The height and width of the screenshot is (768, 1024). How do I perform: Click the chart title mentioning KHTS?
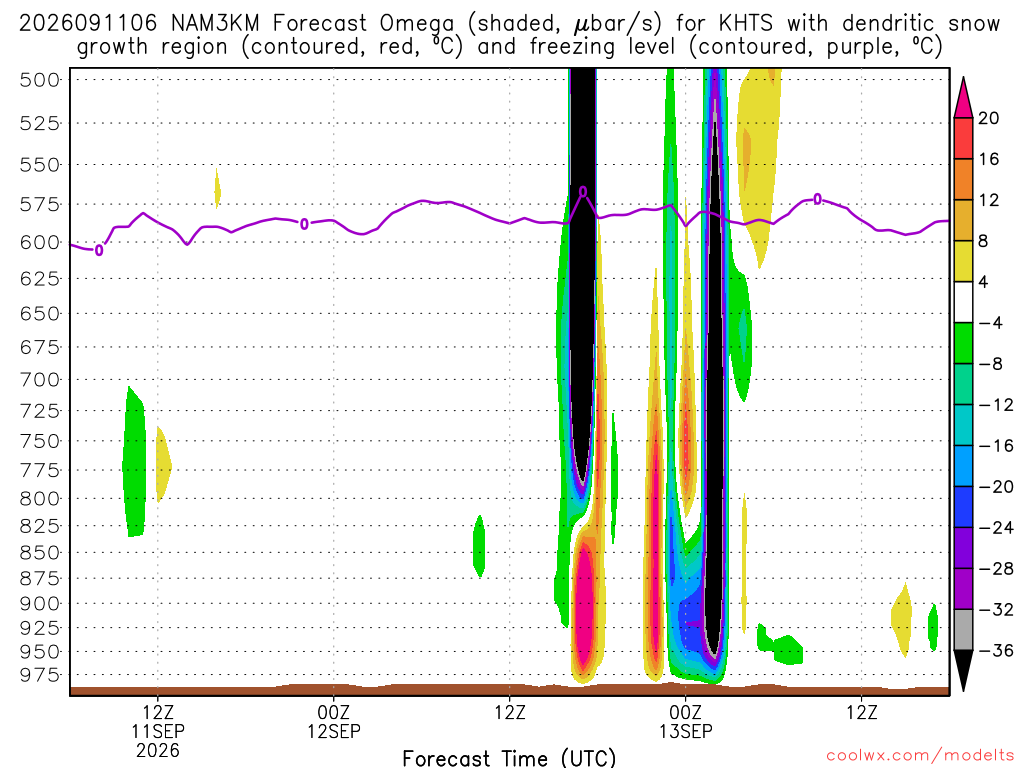(509, 35)
